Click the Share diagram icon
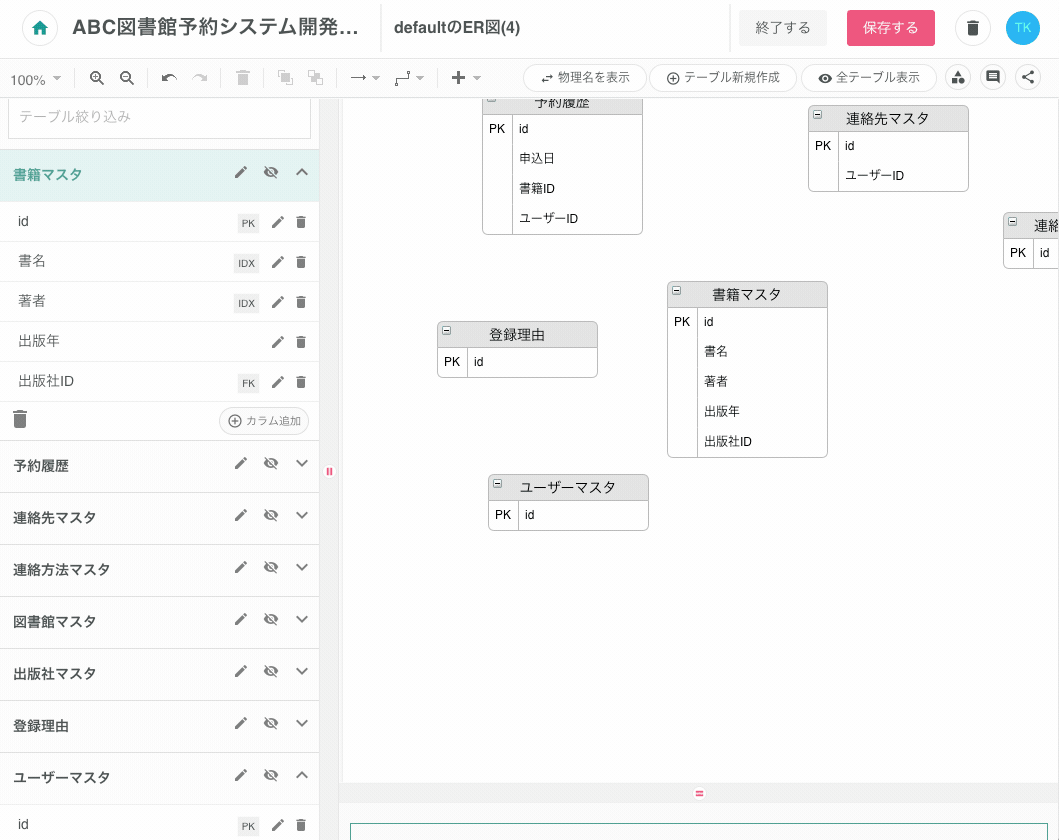Screen dimensions: 1059x840 [x=1028, y=77]
